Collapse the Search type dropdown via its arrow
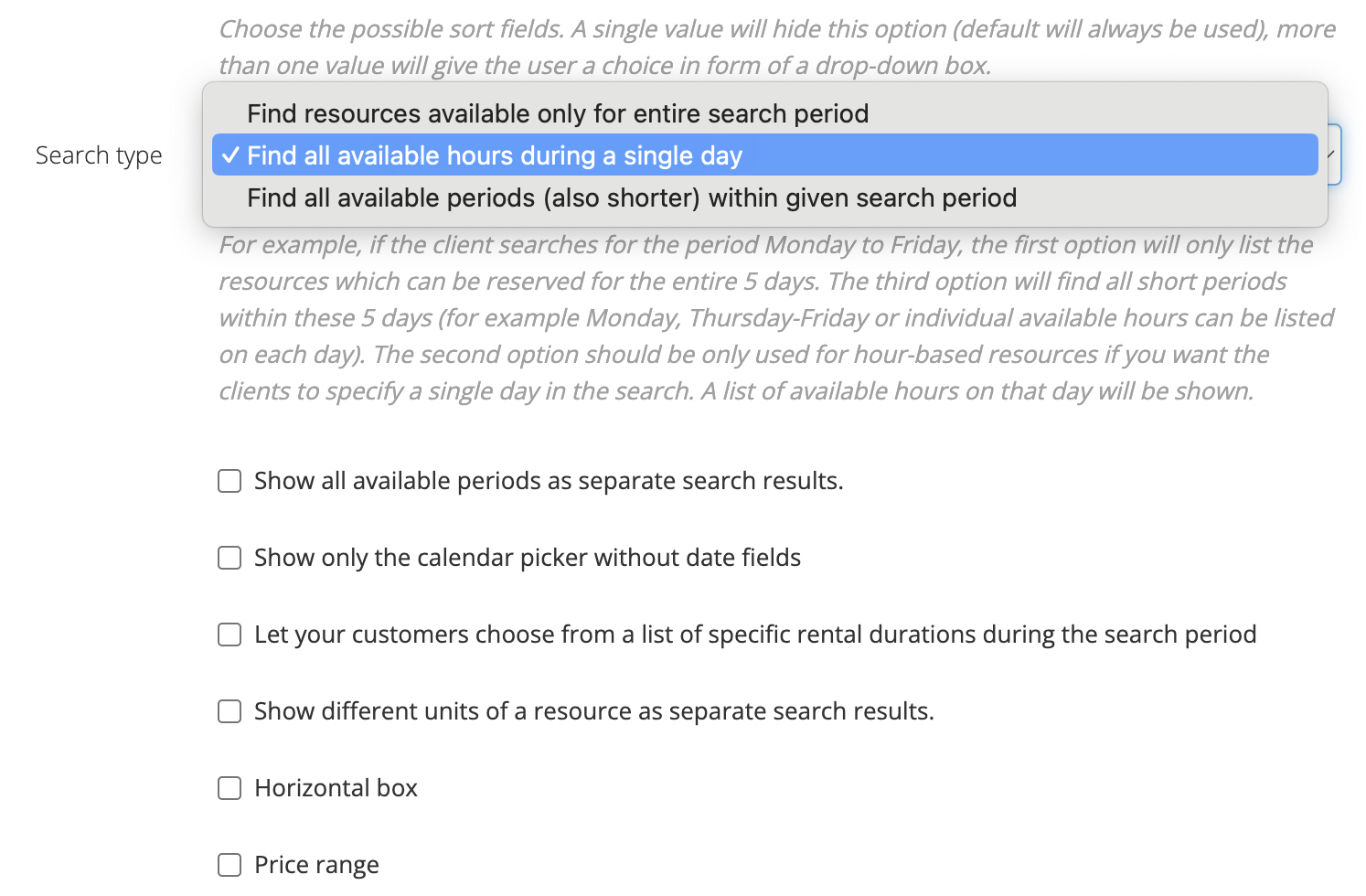Screen dimensions: 1366x896 coord(1332,155)
